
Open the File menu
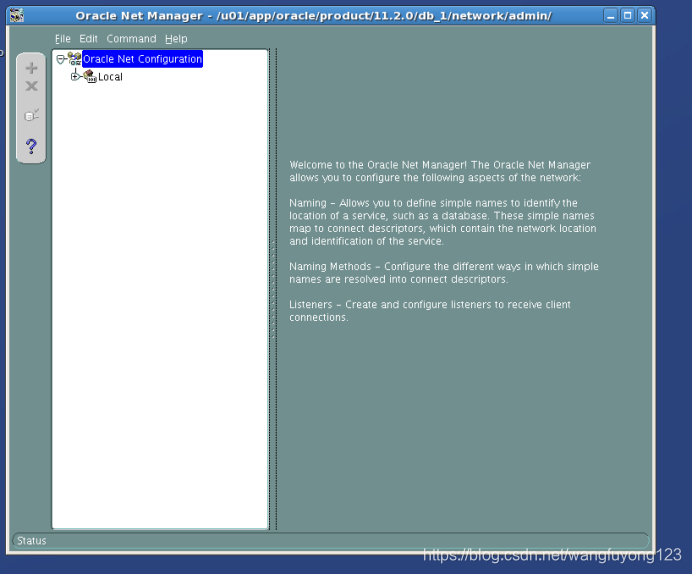[63, 39]
